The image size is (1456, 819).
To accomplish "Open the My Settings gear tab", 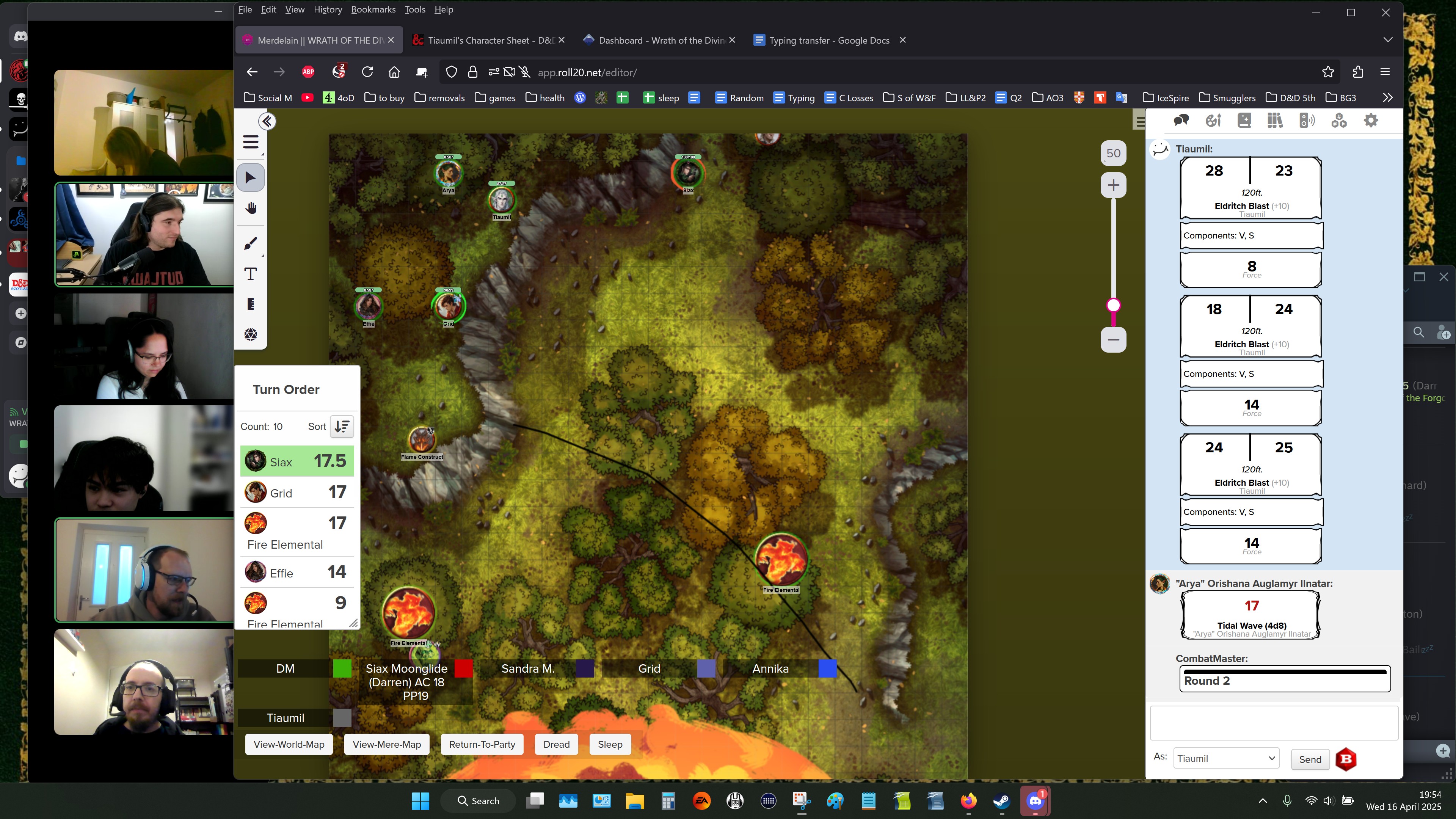I will coord(1371,121).
